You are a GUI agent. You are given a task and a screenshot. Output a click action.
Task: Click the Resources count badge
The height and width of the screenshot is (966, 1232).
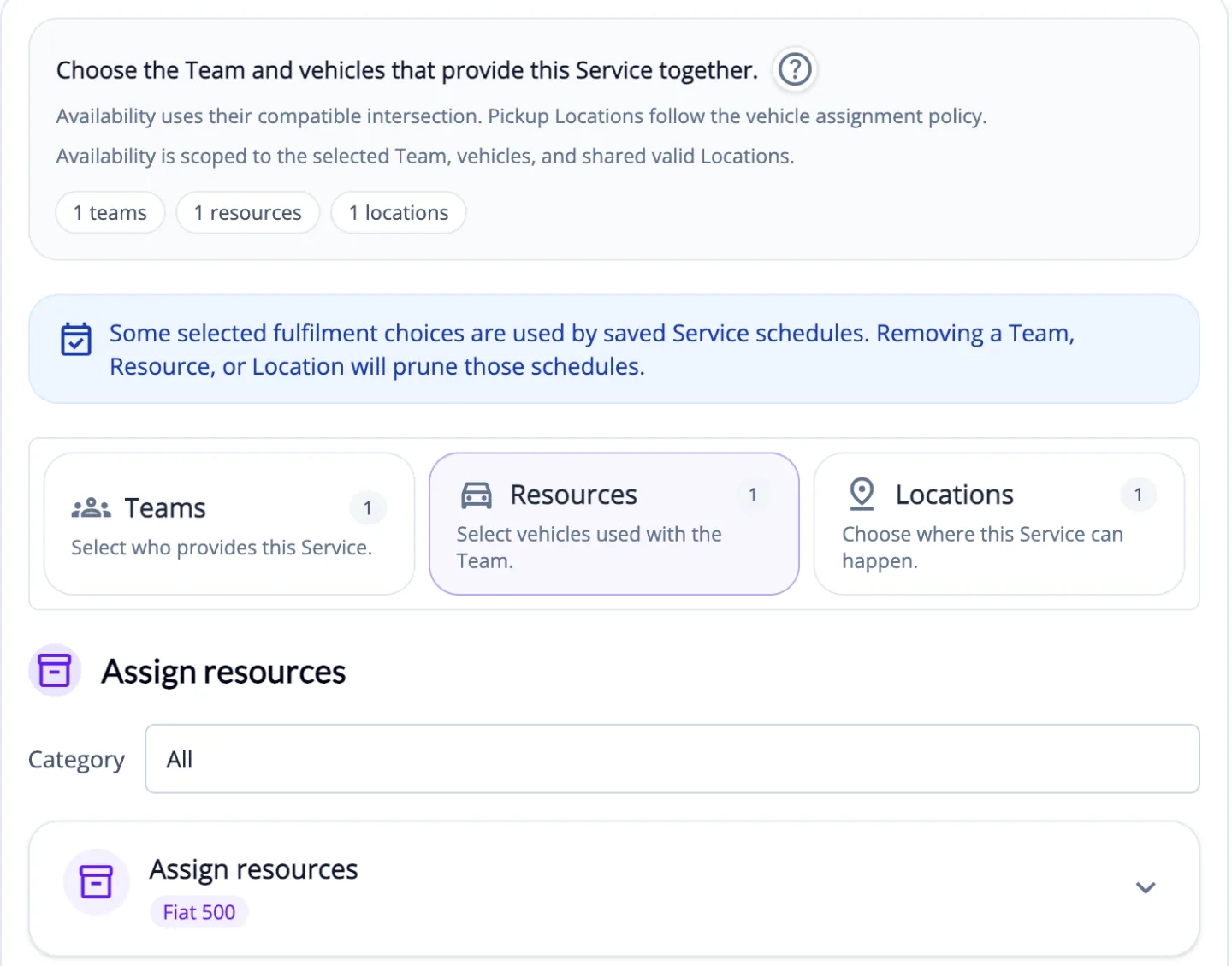(753, 495)
